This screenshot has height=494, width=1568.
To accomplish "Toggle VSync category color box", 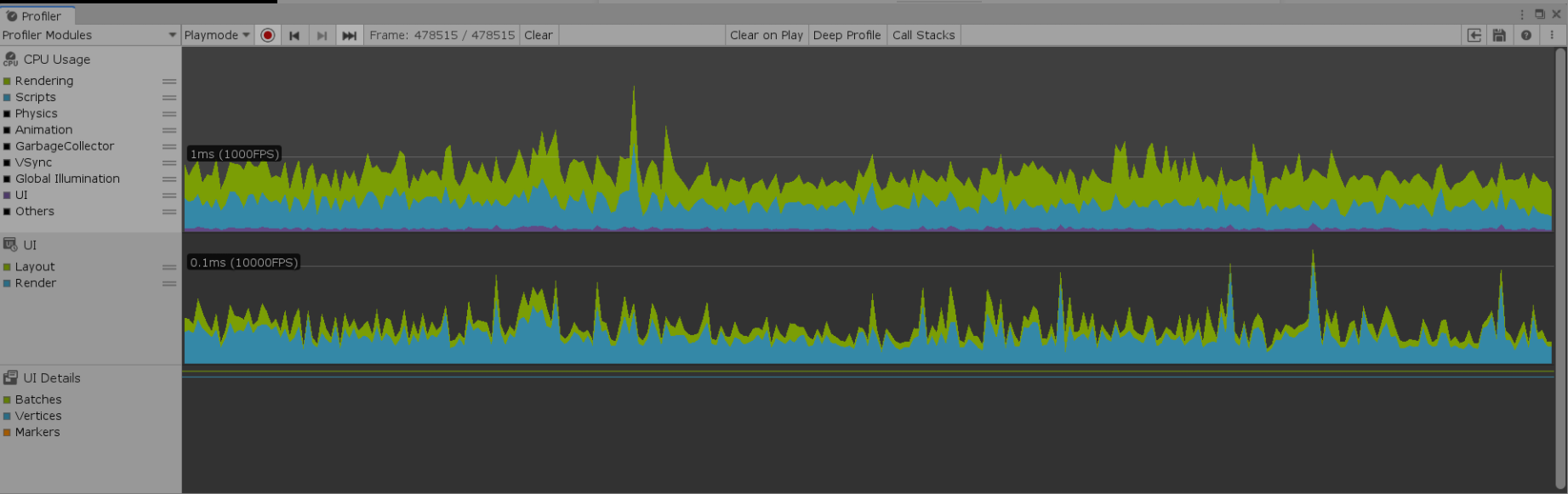I will [7, 162].
